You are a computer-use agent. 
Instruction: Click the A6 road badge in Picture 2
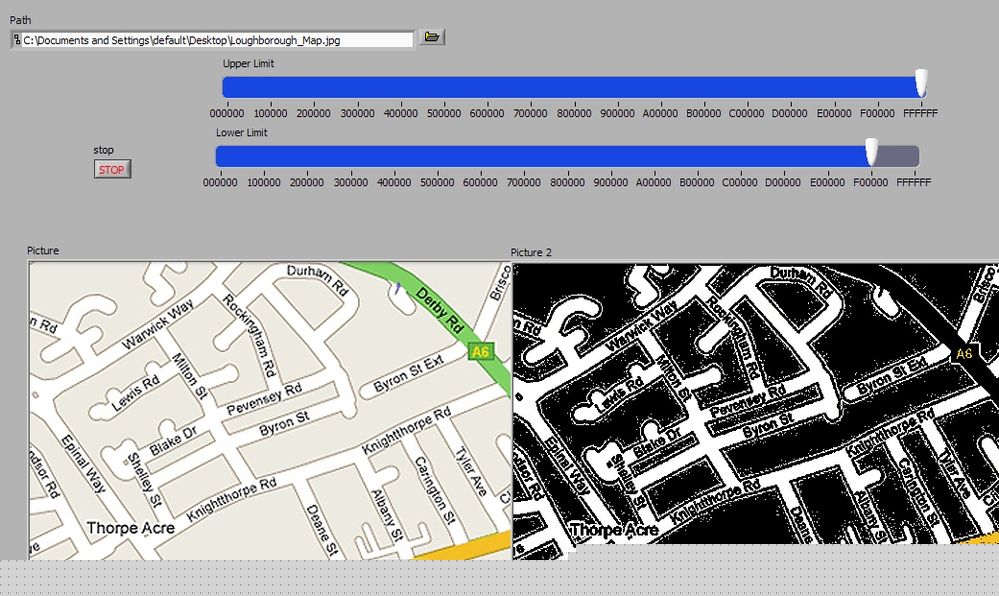pos(964,354)
